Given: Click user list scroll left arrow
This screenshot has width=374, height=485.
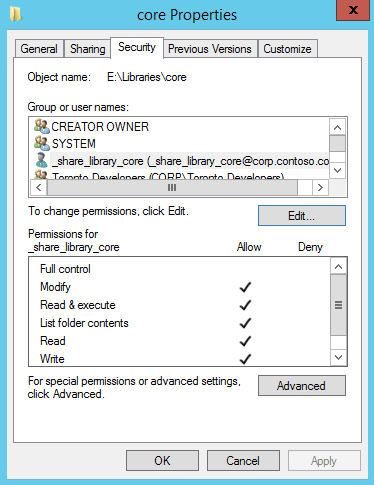Looking at the screenshot, I should tap(39, 188).
